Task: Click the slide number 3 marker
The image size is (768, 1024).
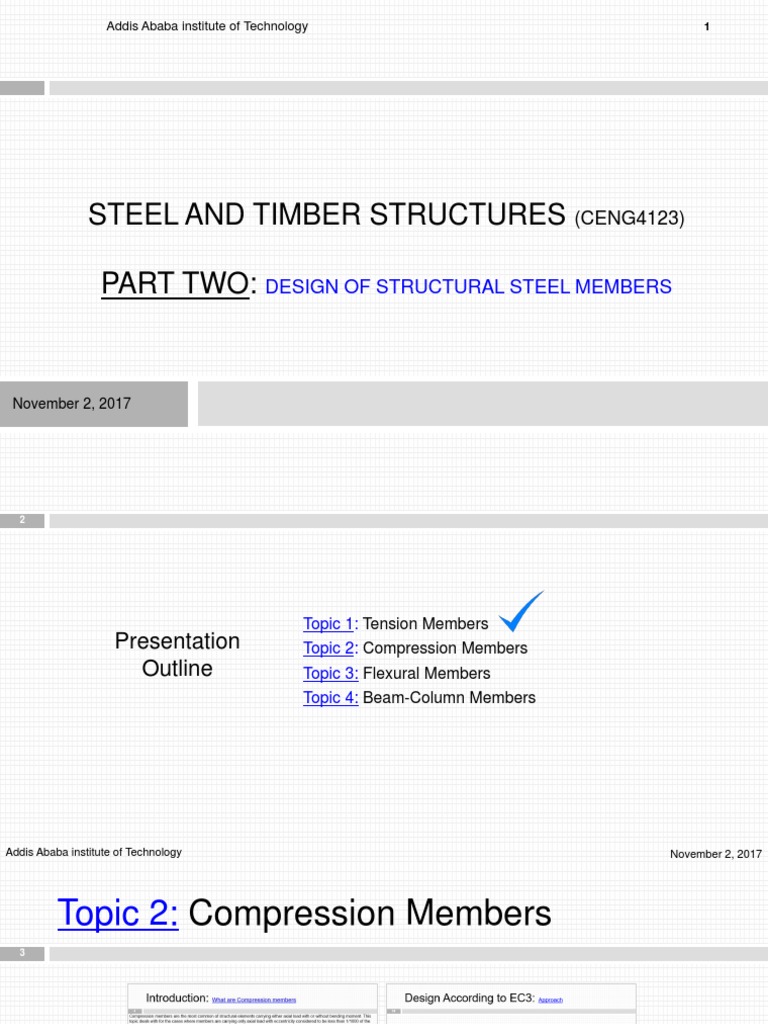Action: coord(22,953)
